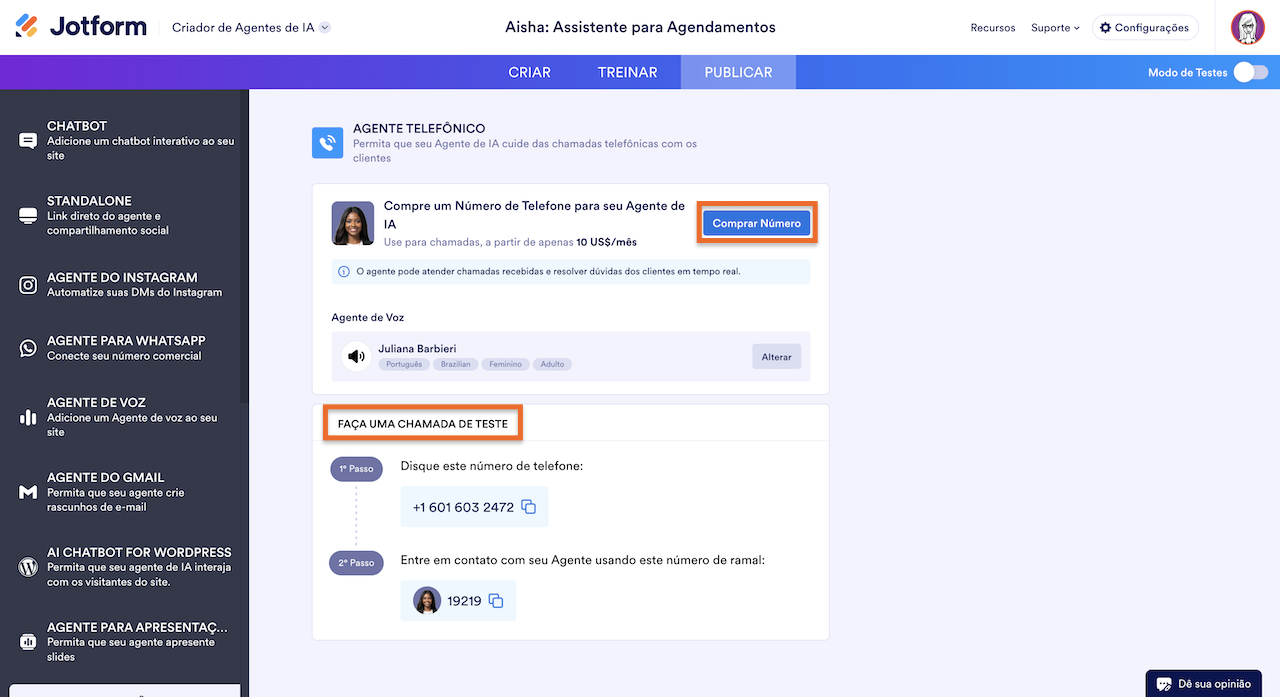Select AGENTE DE VOZ option
The image size is (1280, 697).
124,417
